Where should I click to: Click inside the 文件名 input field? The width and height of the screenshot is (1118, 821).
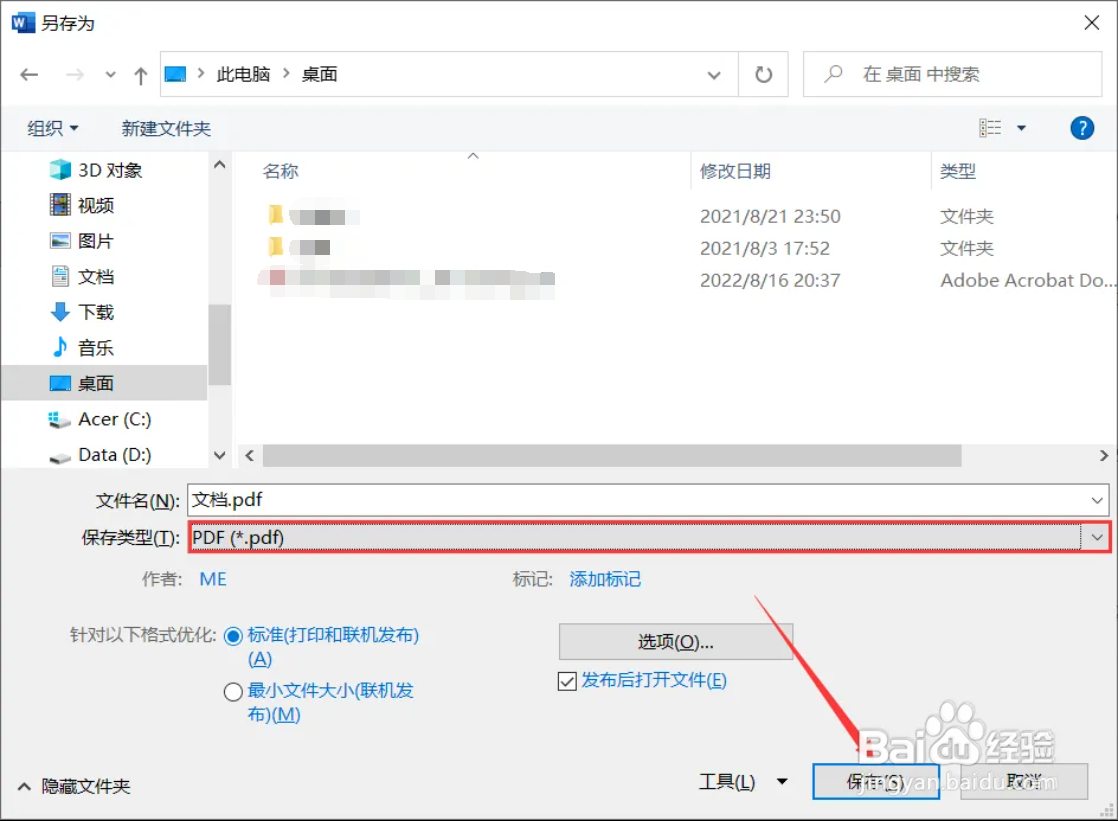(x=600, y=499)
